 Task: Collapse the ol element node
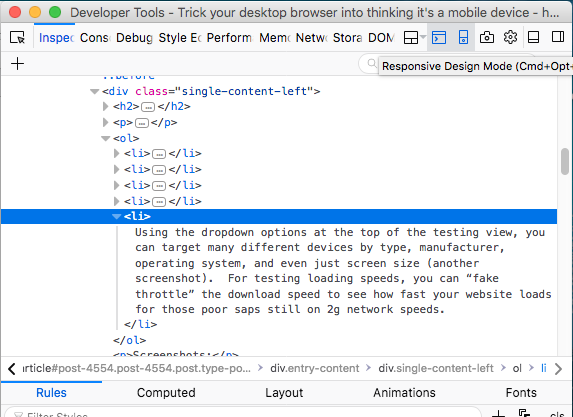(106, 139)
